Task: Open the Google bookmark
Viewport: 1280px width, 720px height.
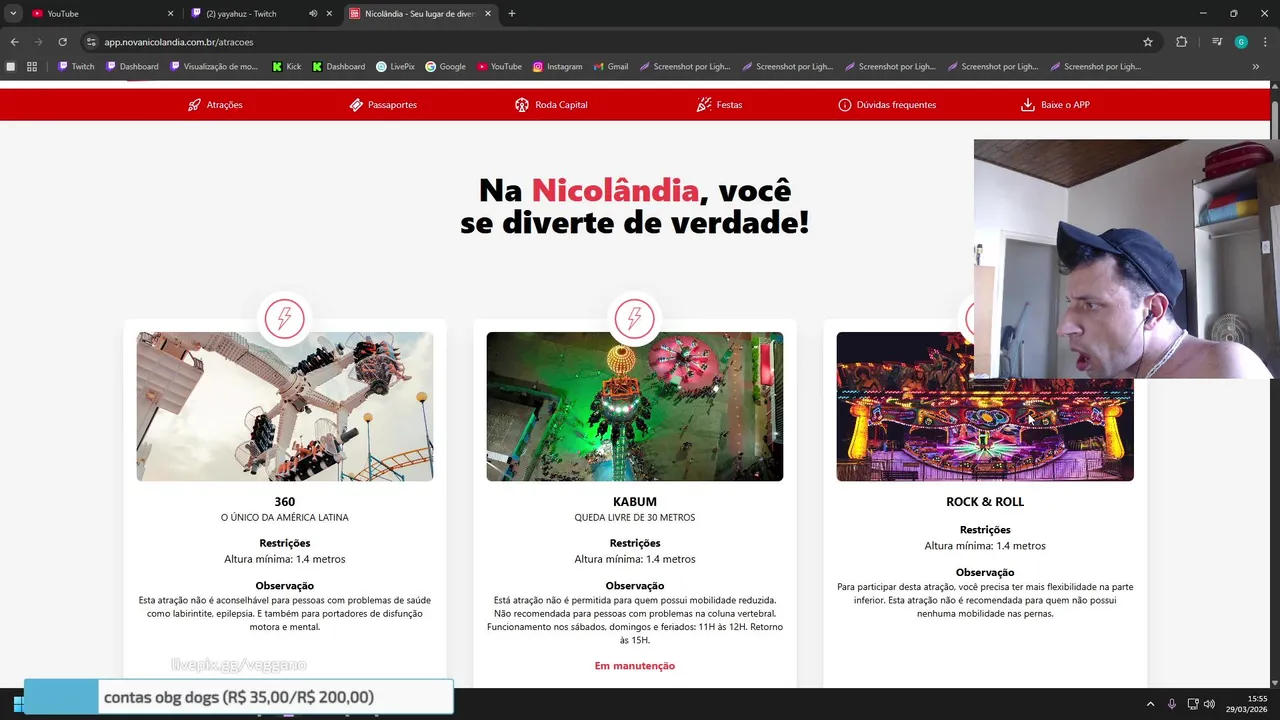Action: pos(445,67)
